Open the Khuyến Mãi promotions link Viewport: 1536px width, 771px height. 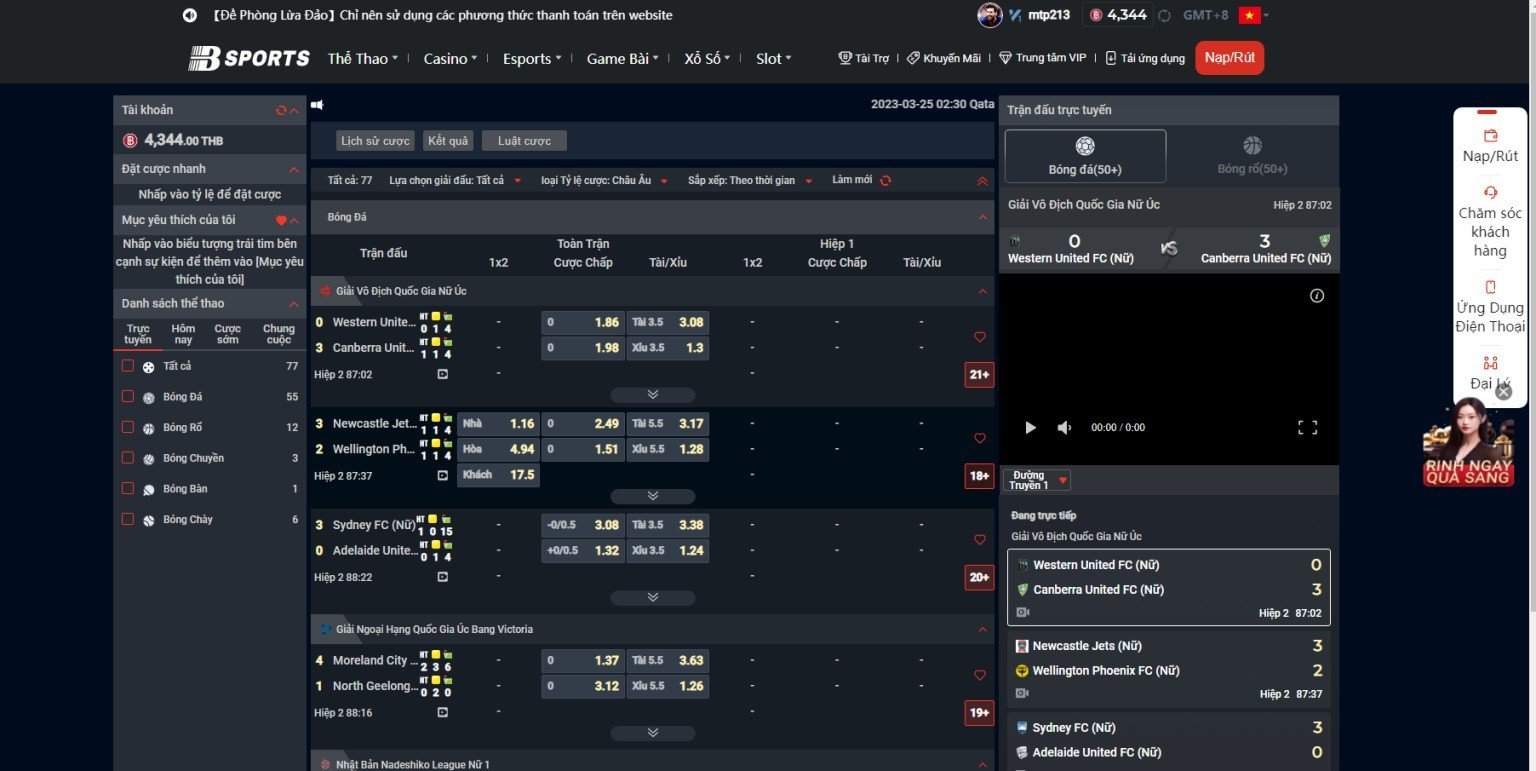[943, 58]
